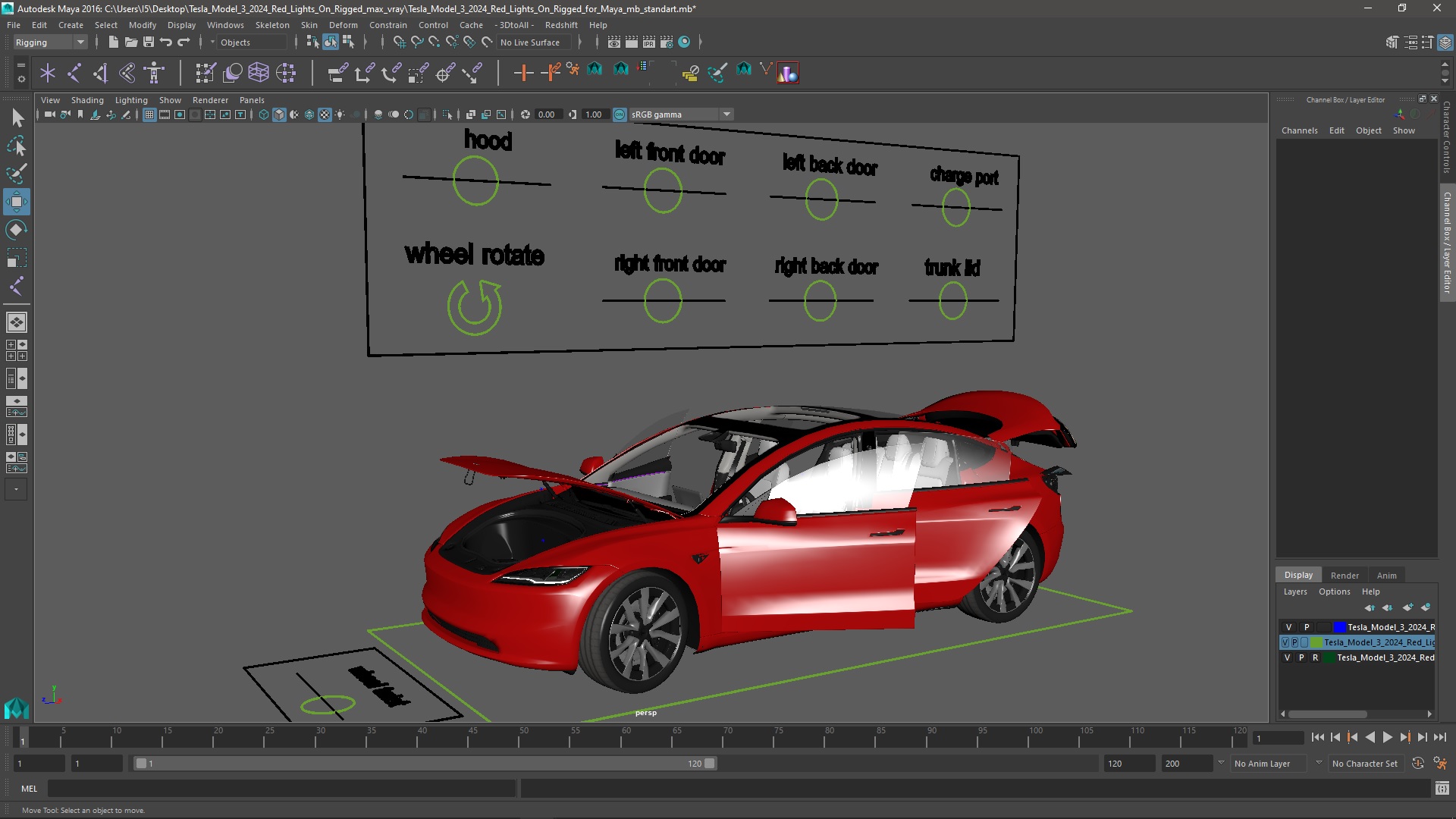Click the undo arrow icon
The image size is (1456, 819).
tap(166, 42)
